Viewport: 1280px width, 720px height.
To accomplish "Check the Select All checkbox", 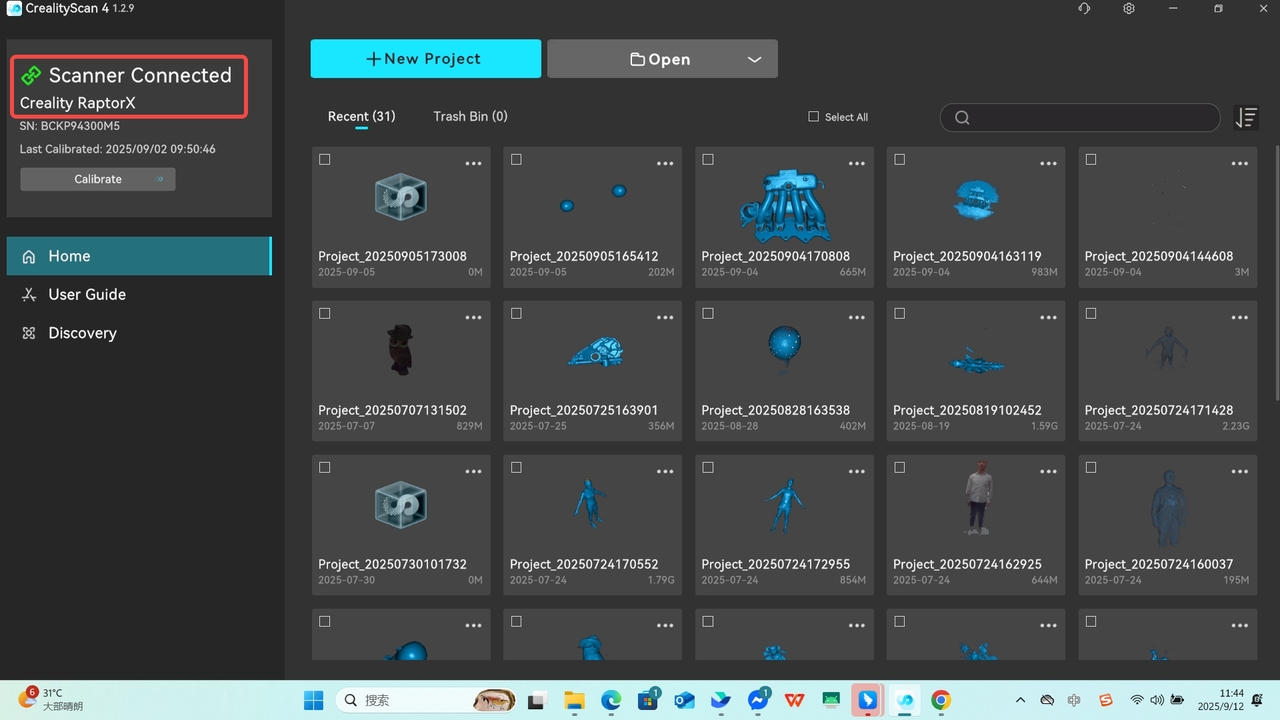I will 813,117.
